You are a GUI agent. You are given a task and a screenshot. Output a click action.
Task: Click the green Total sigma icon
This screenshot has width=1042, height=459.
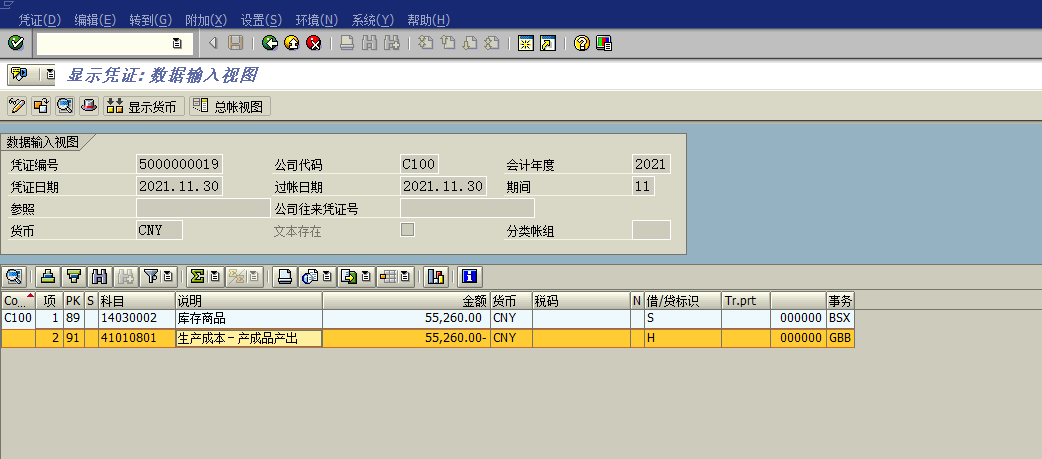[x=197, y=276]
